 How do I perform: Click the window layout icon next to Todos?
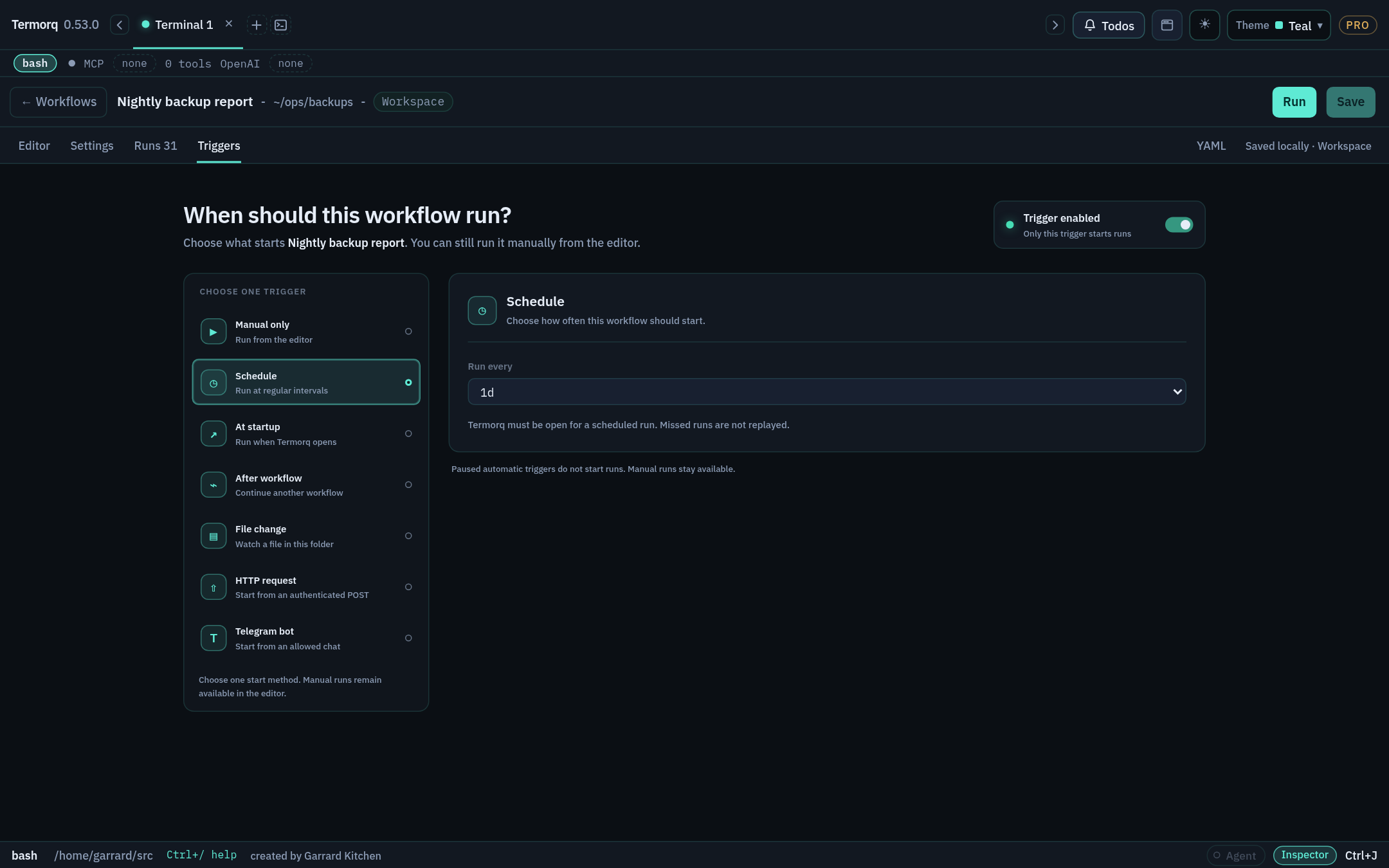(x=1167, y=25)
